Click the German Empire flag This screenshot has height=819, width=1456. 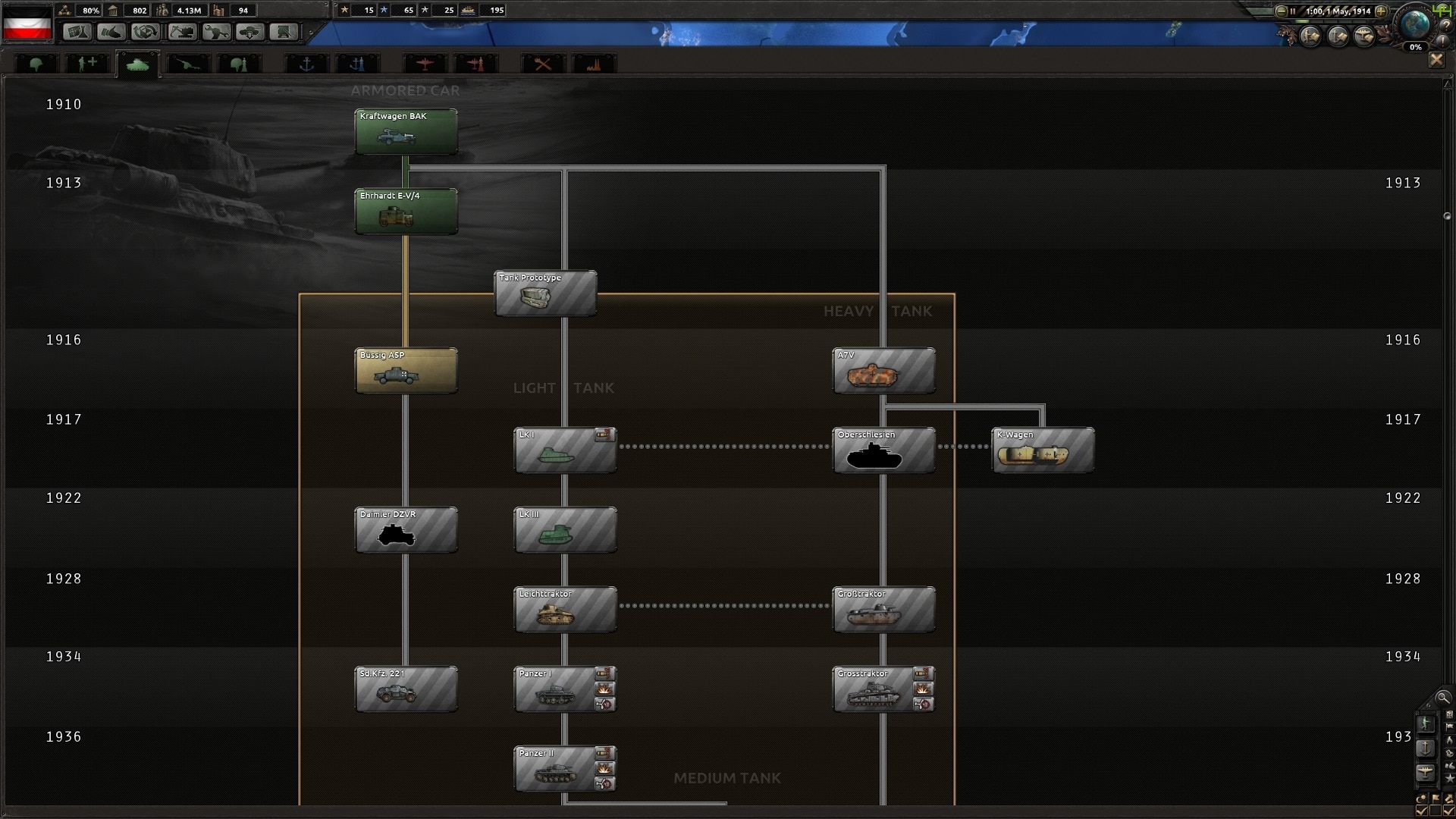27,24
